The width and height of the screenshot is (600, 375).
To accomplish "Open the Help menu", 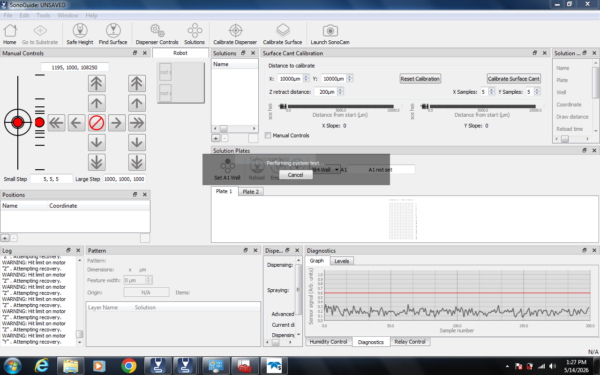I will pos(91,15).
